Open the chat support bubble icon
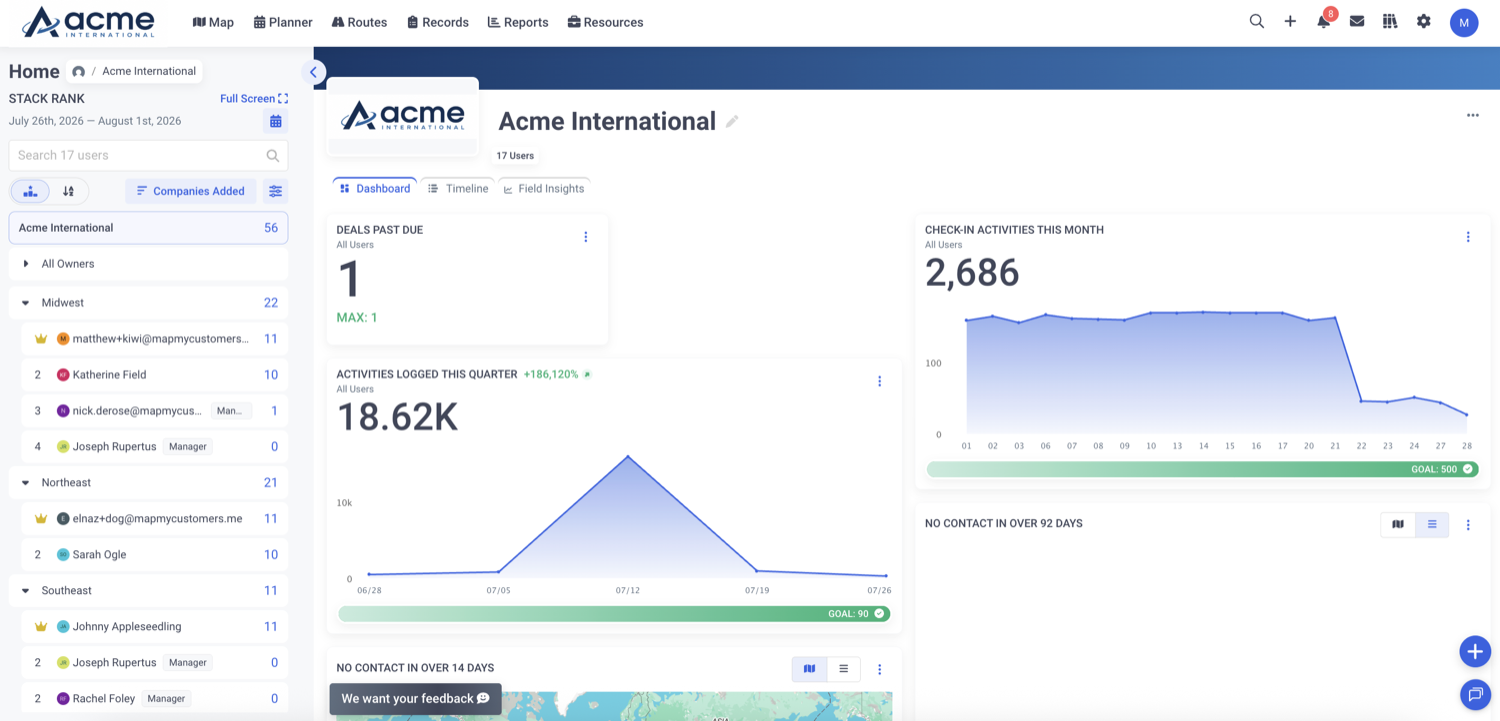This screenshot has height=721, width=1500. click(x=1475, y=693)
